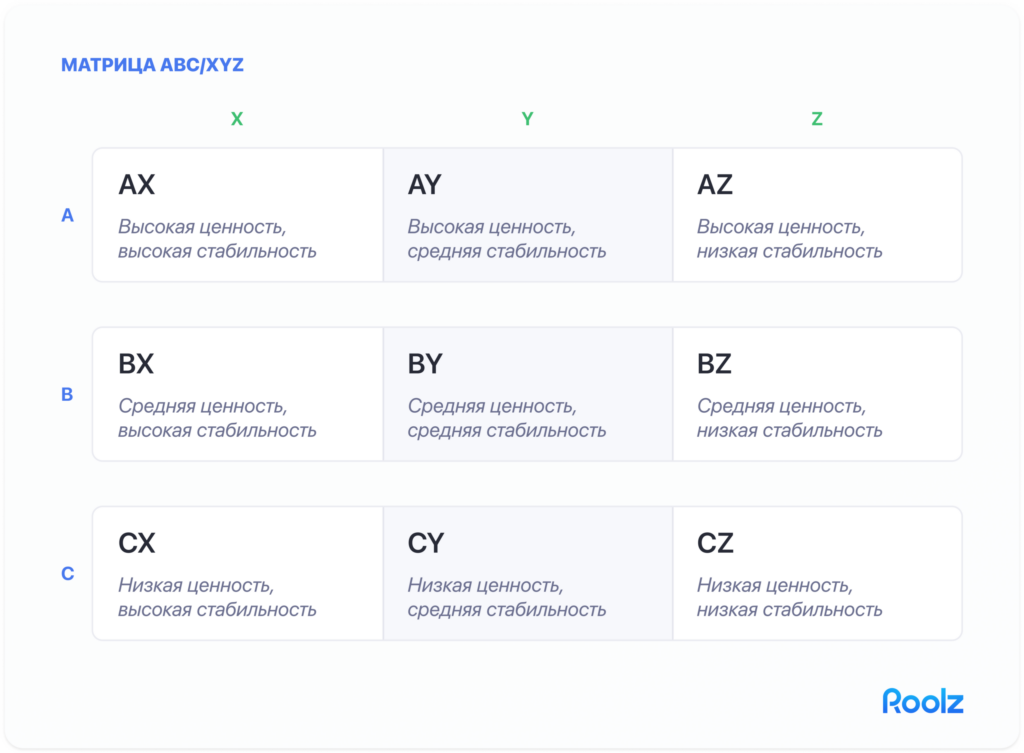Select the BZ matrix cell
1024x753 pixels.
tap(817, 394)
